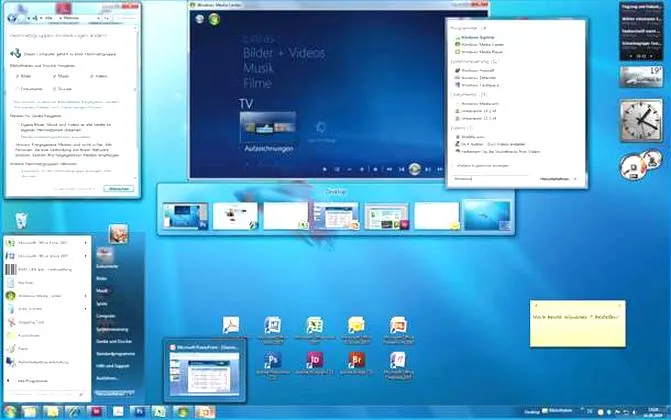
Task: Open Systemsteuerung from Start menu right pane
Action: pyautogui.click(x=112, y=327)
